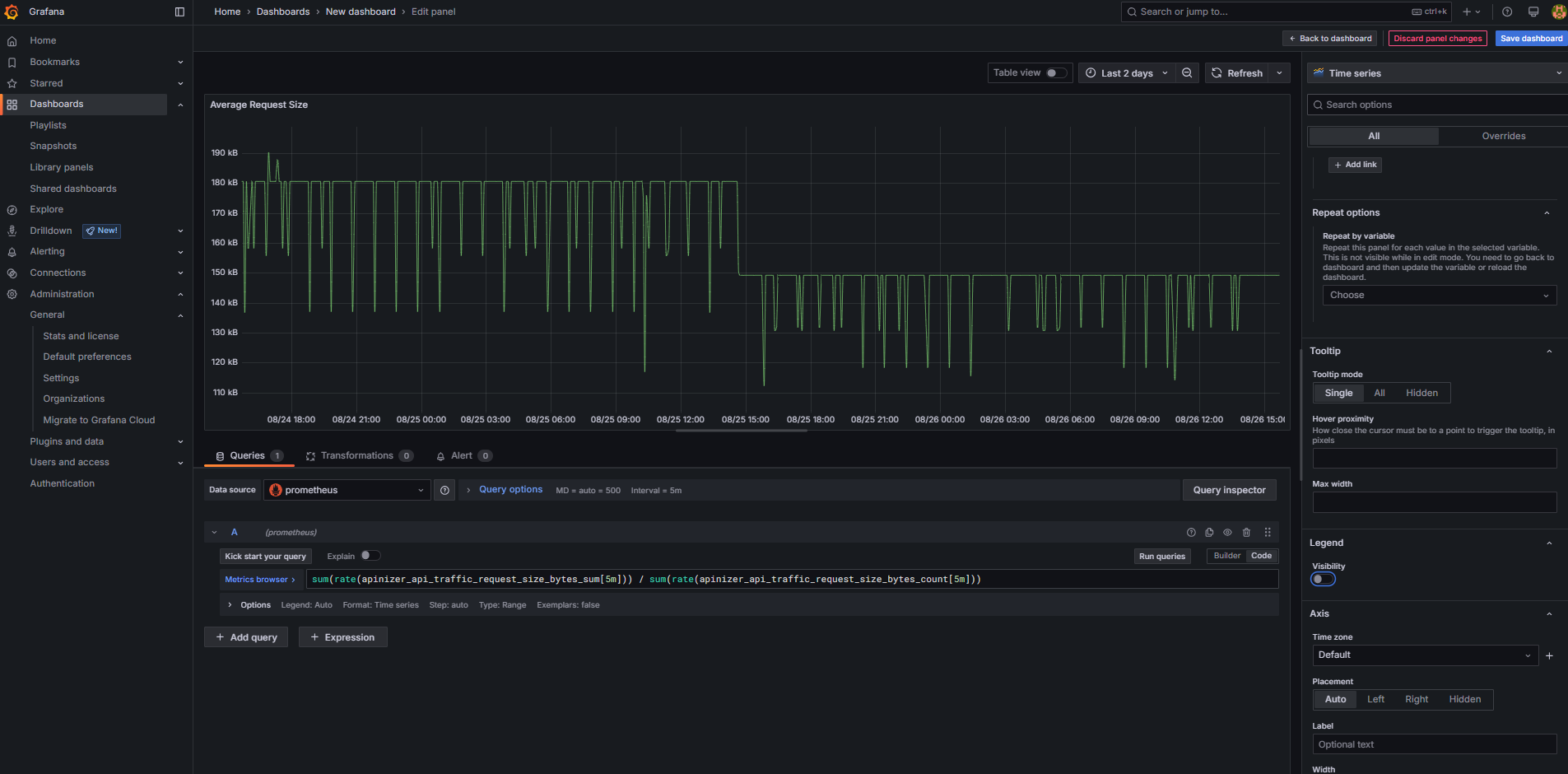The image size is (1568, 774).
Task: Hide the response of query A
Action: [1227, 533]
